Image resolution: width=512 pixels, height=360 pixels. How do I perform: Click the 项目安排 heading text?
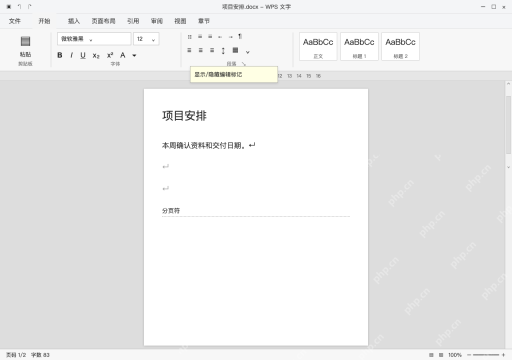point(184,116)
